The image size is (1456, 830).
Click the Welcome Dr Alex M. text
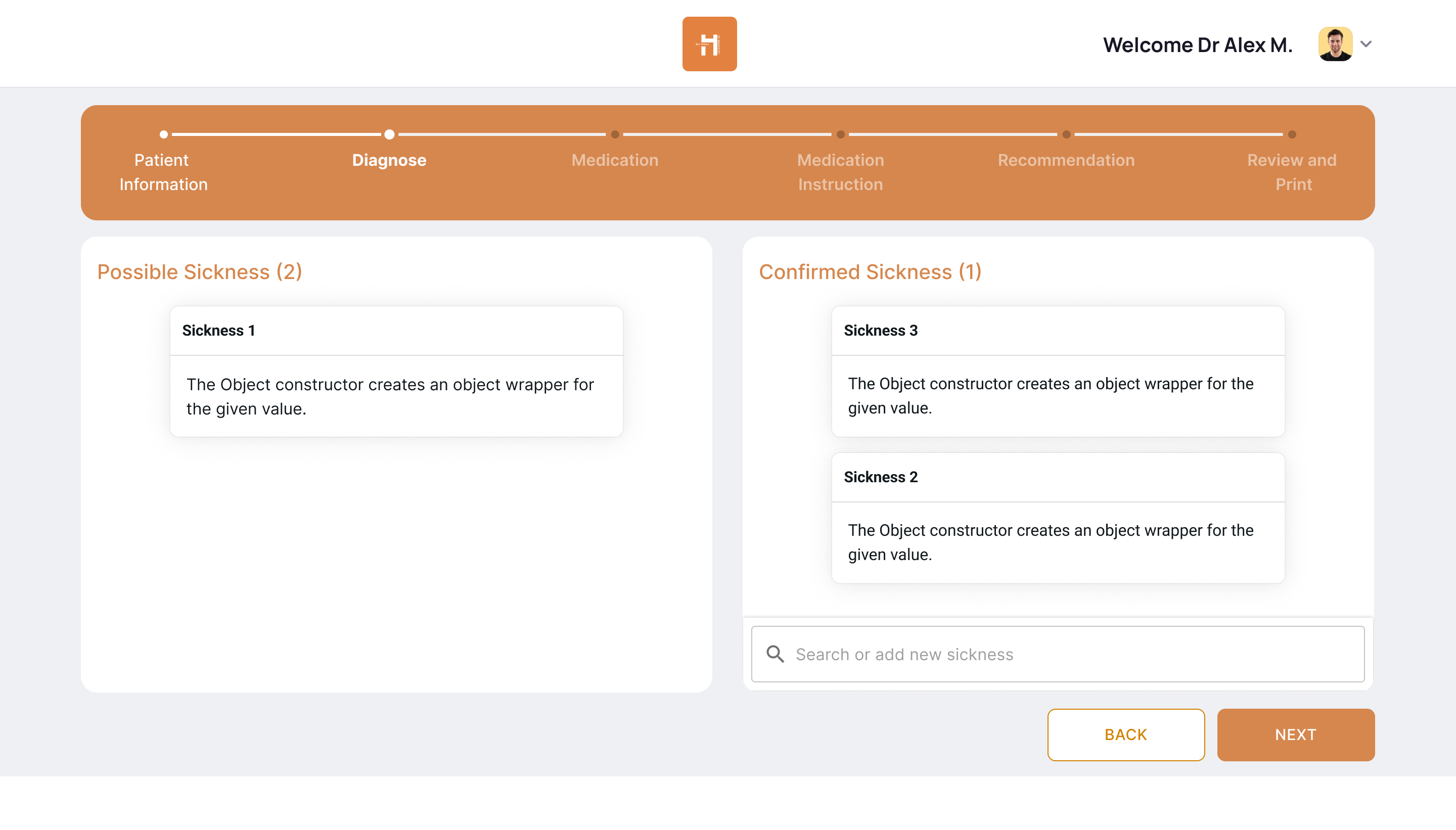[1197, 45]
